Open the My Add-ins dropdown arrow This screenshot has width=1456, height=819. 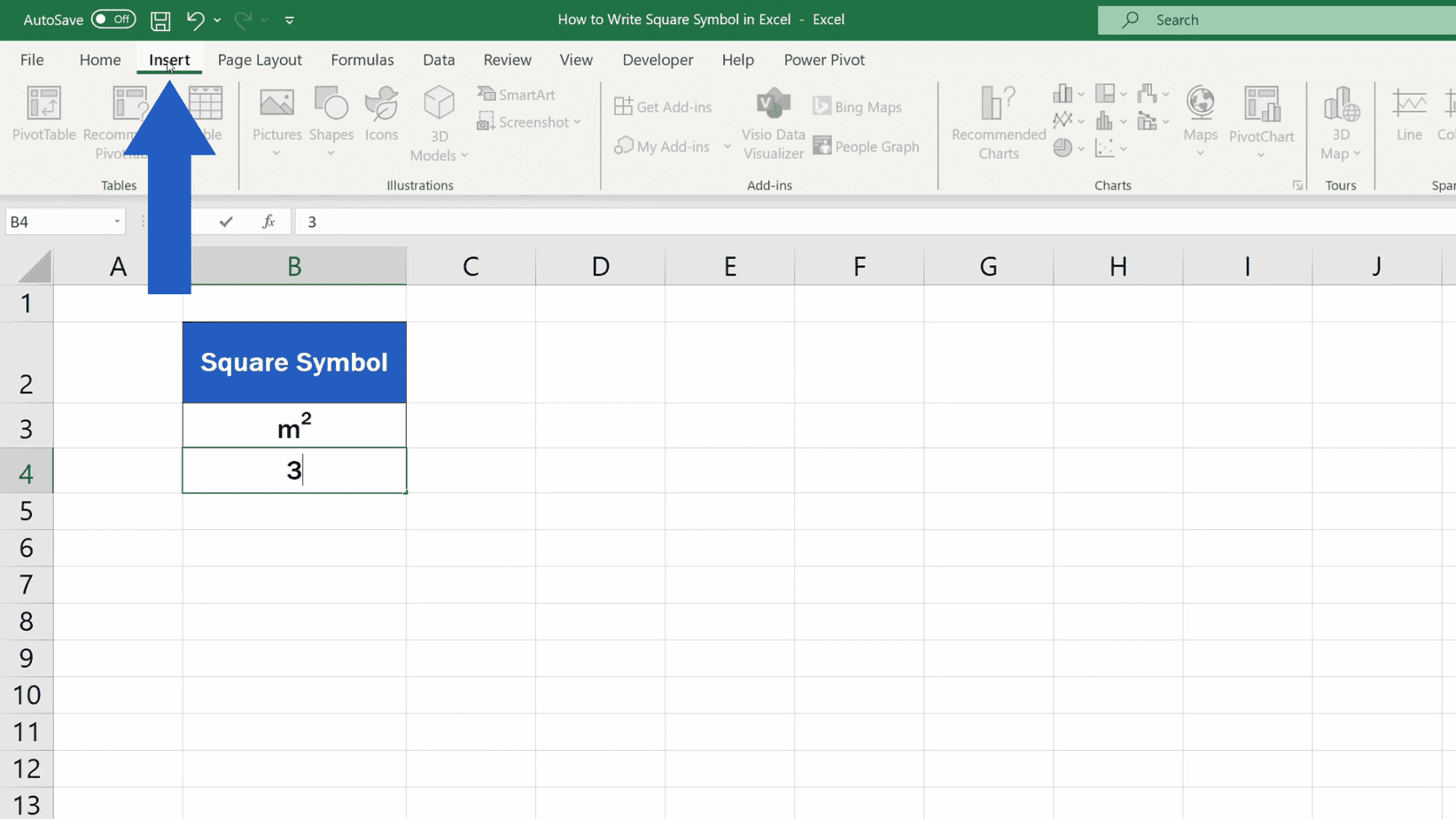(x=728, y=146)
